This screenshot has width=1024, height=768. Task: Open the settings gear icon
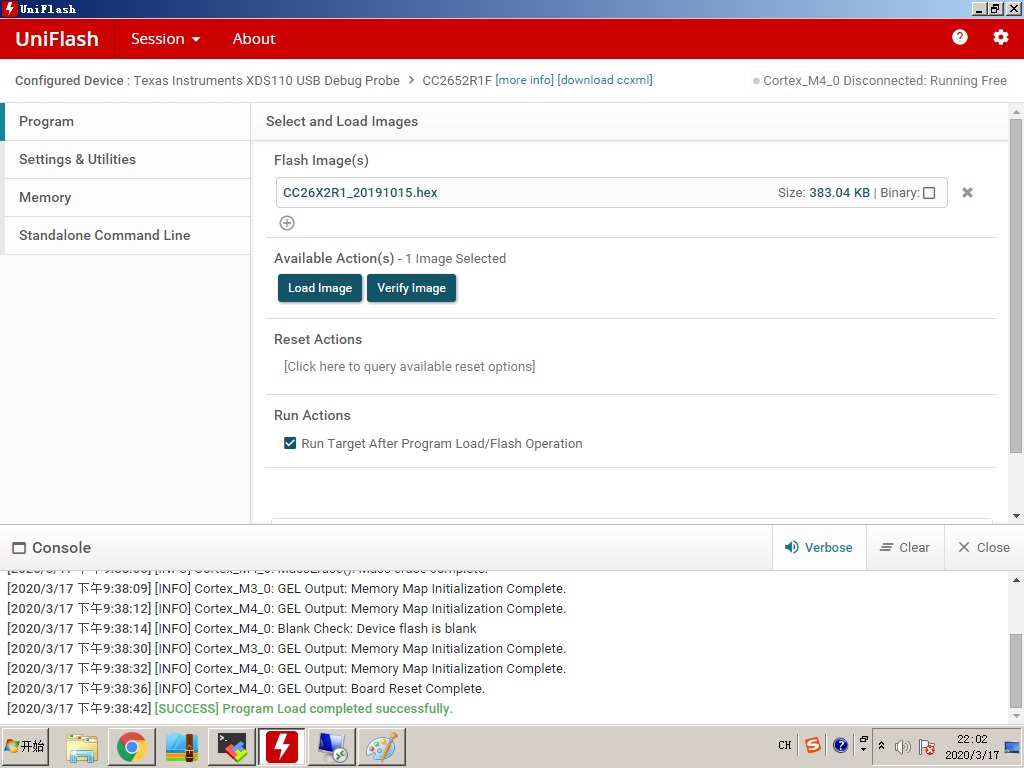(x=1000, y=38)
